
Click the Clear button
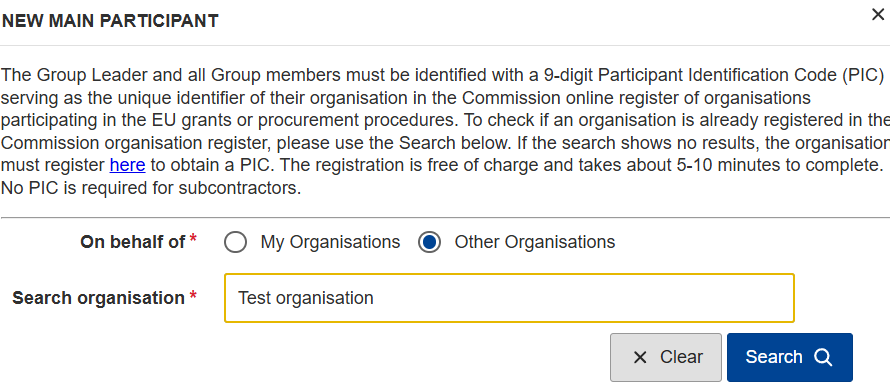(x=666, y=357)
